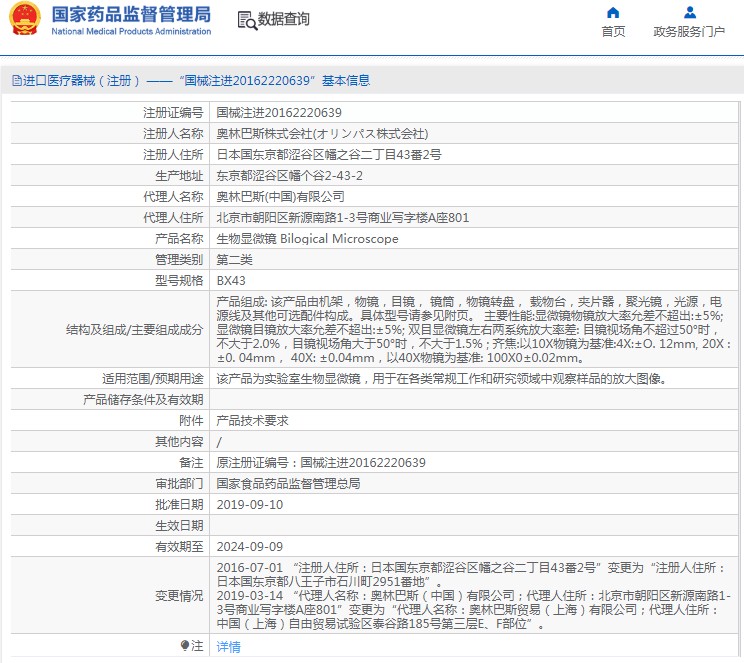Select expiry date 2024-09-09

(250, 547)
